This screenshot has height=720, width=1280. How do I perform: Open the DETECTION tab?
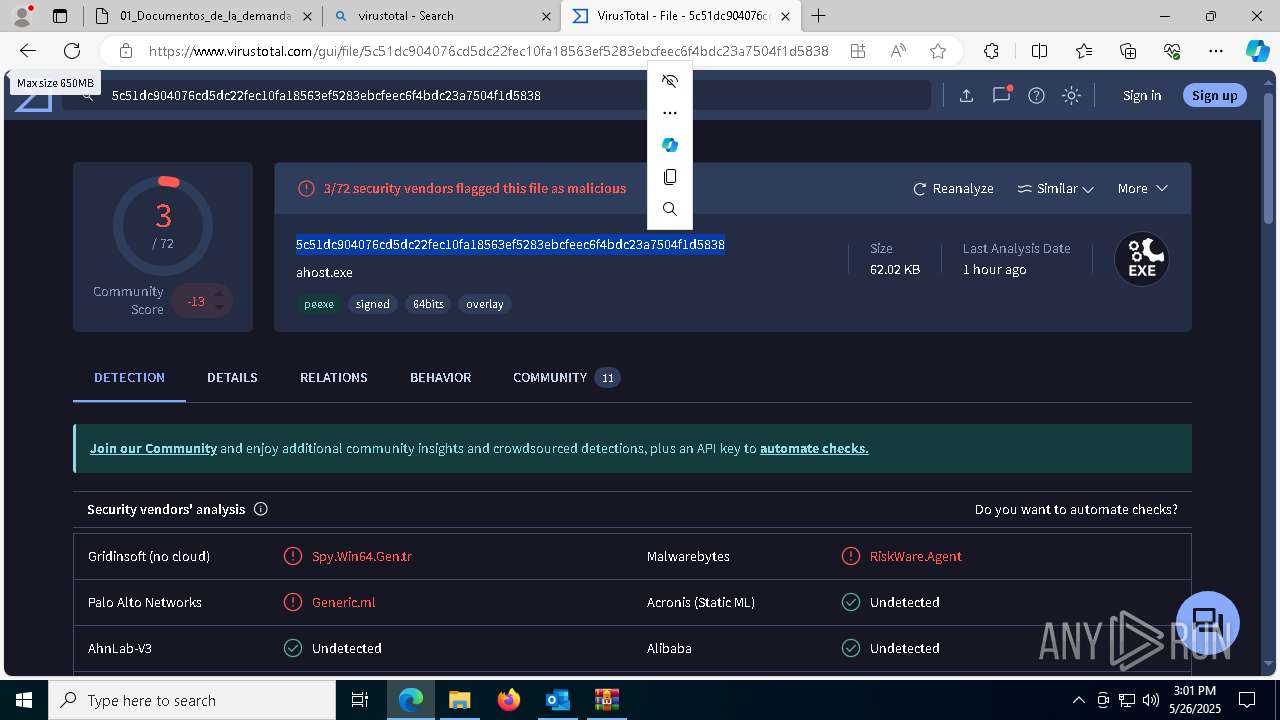coord(129,377)
